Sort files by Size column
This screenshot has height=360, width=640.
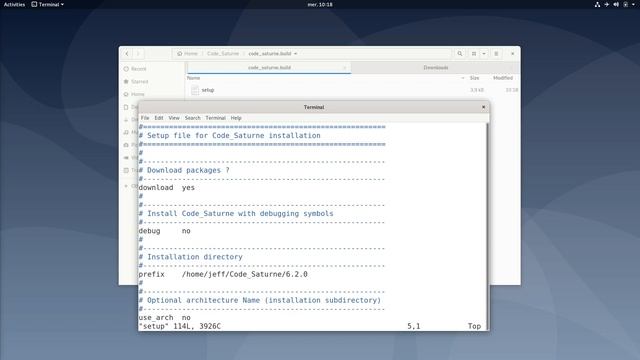[474, 78]
